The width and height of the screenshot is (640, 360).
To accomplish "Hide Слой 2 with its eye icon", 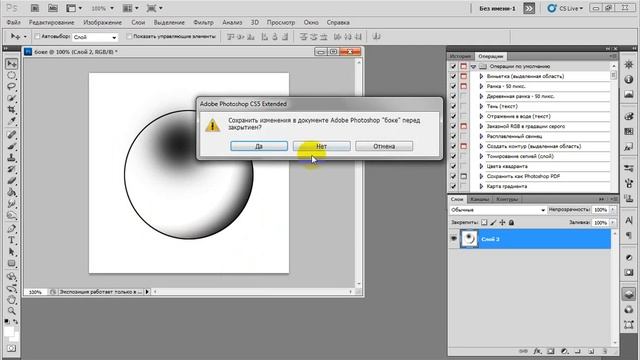I will click(x=453, y=238).
